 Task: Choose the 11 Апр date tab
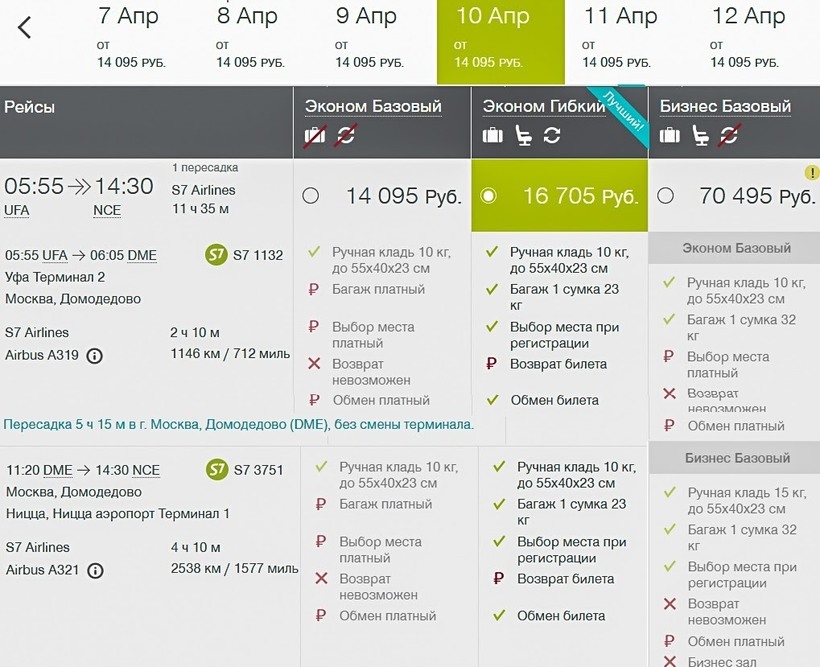pos(621,40)
